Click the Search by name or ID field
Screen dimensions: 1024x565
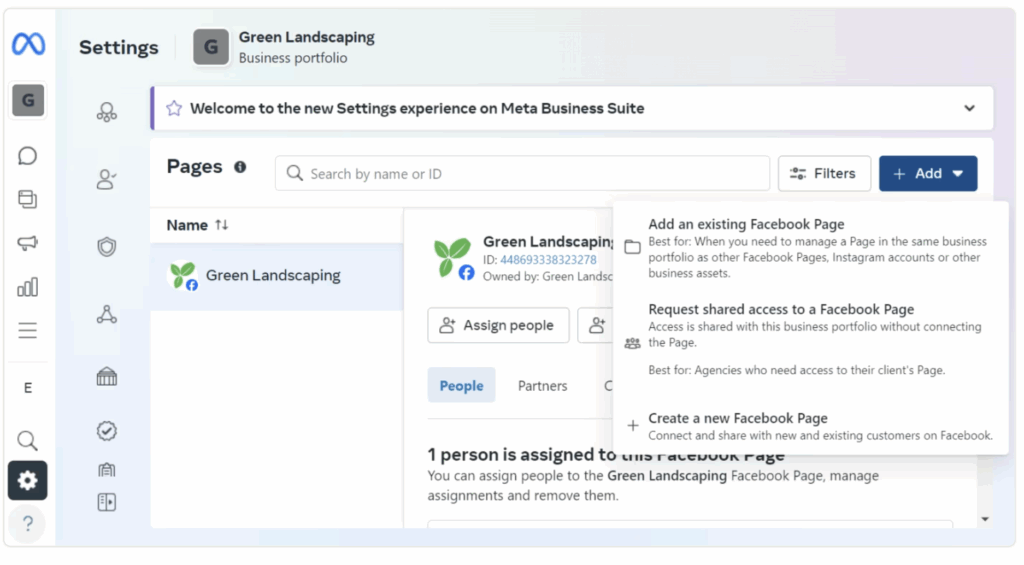[522, 173]
